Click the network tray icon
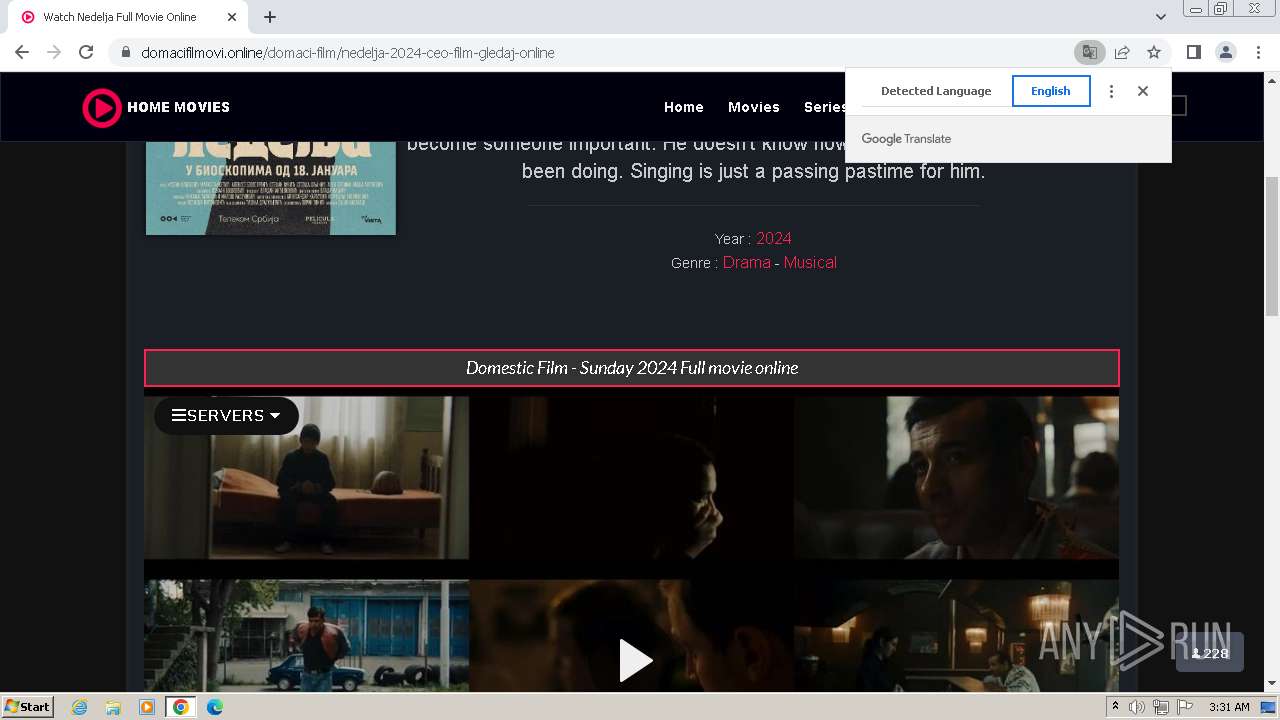This screenshot has height=720, width=1280. [1160, 707]
